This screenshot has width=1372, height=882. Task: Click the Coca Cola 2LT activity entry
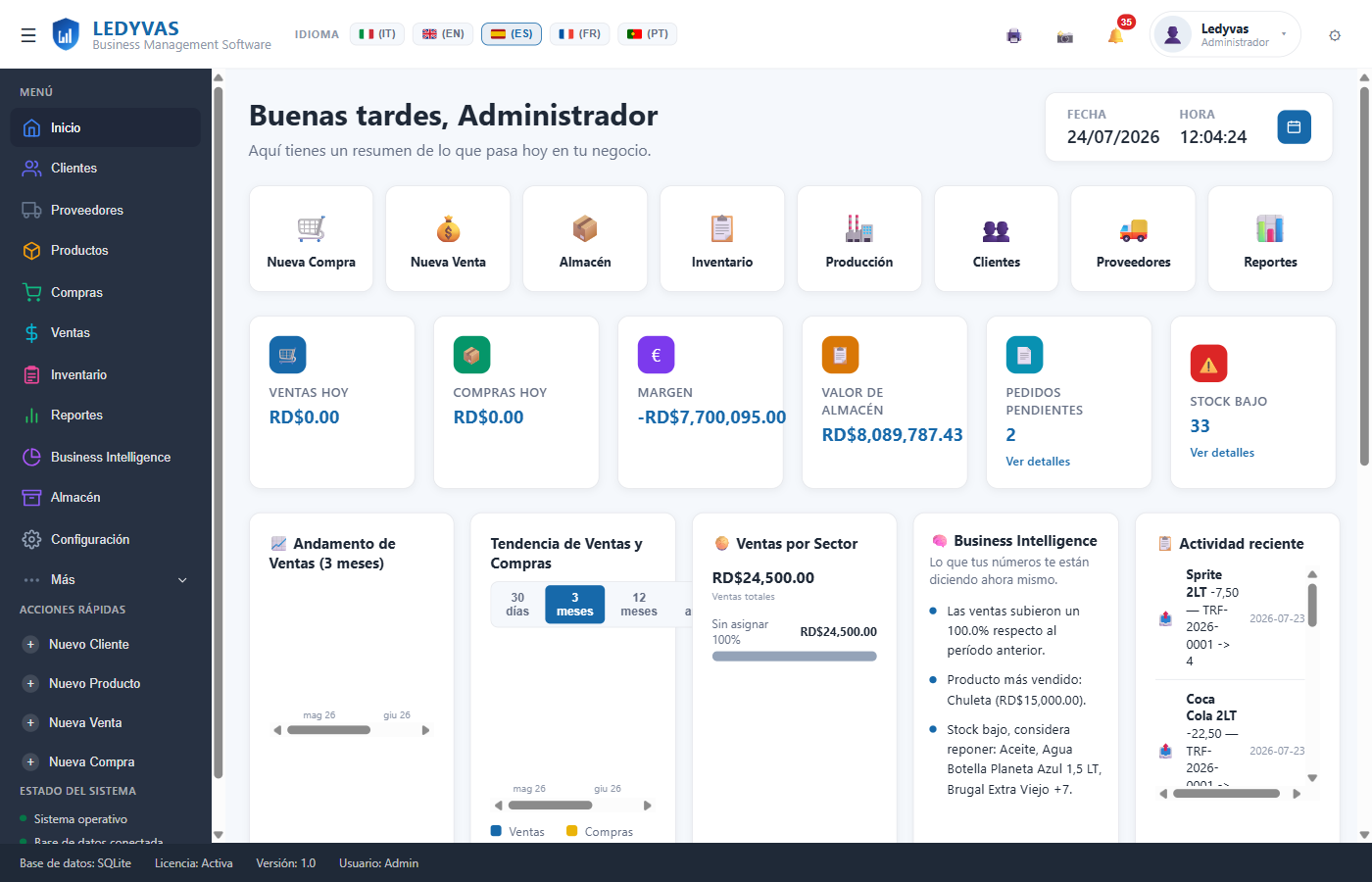[x=1232, y=738]
